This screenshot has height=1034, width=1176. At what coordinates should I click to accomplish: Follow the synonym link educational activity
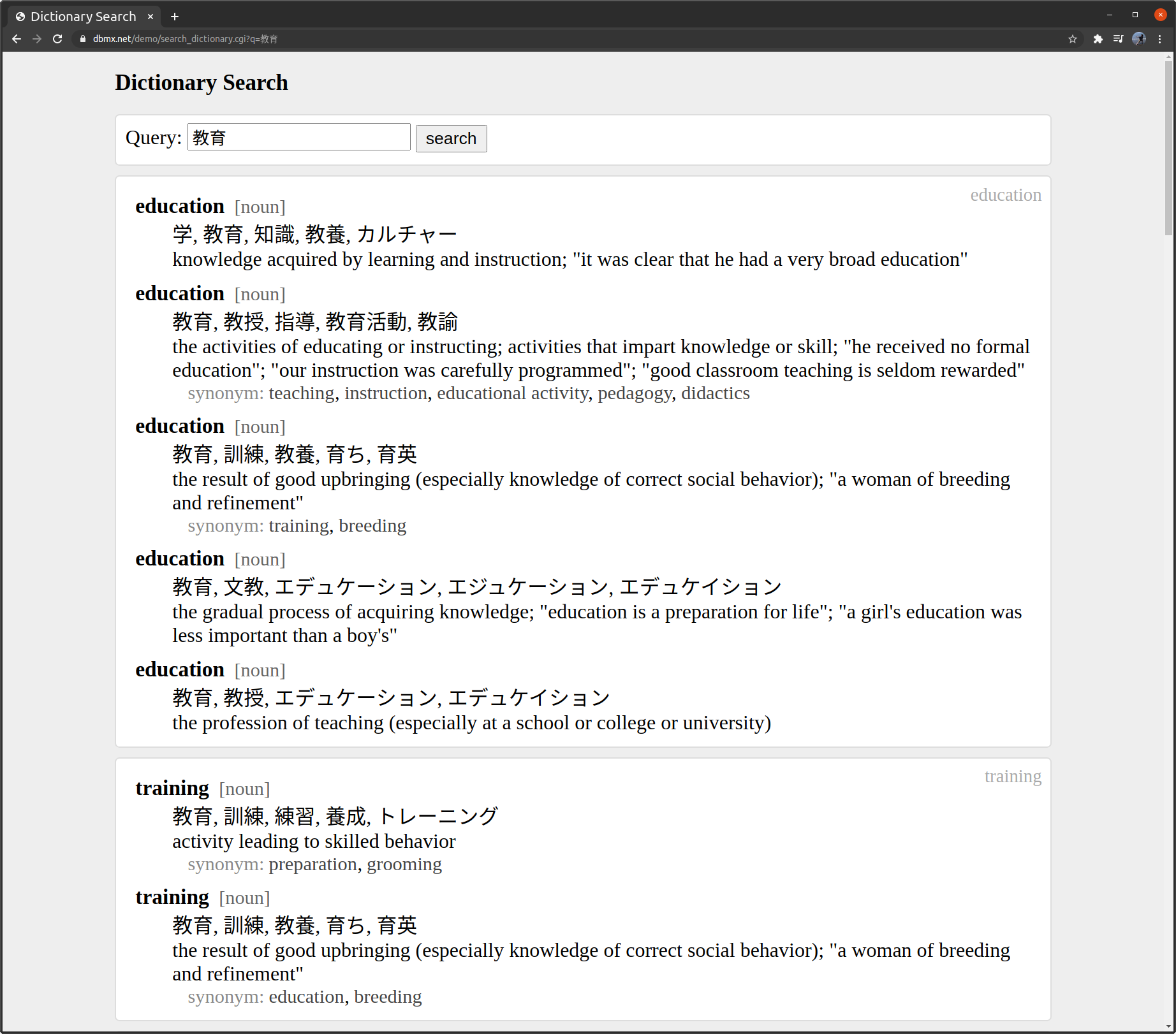513,393
